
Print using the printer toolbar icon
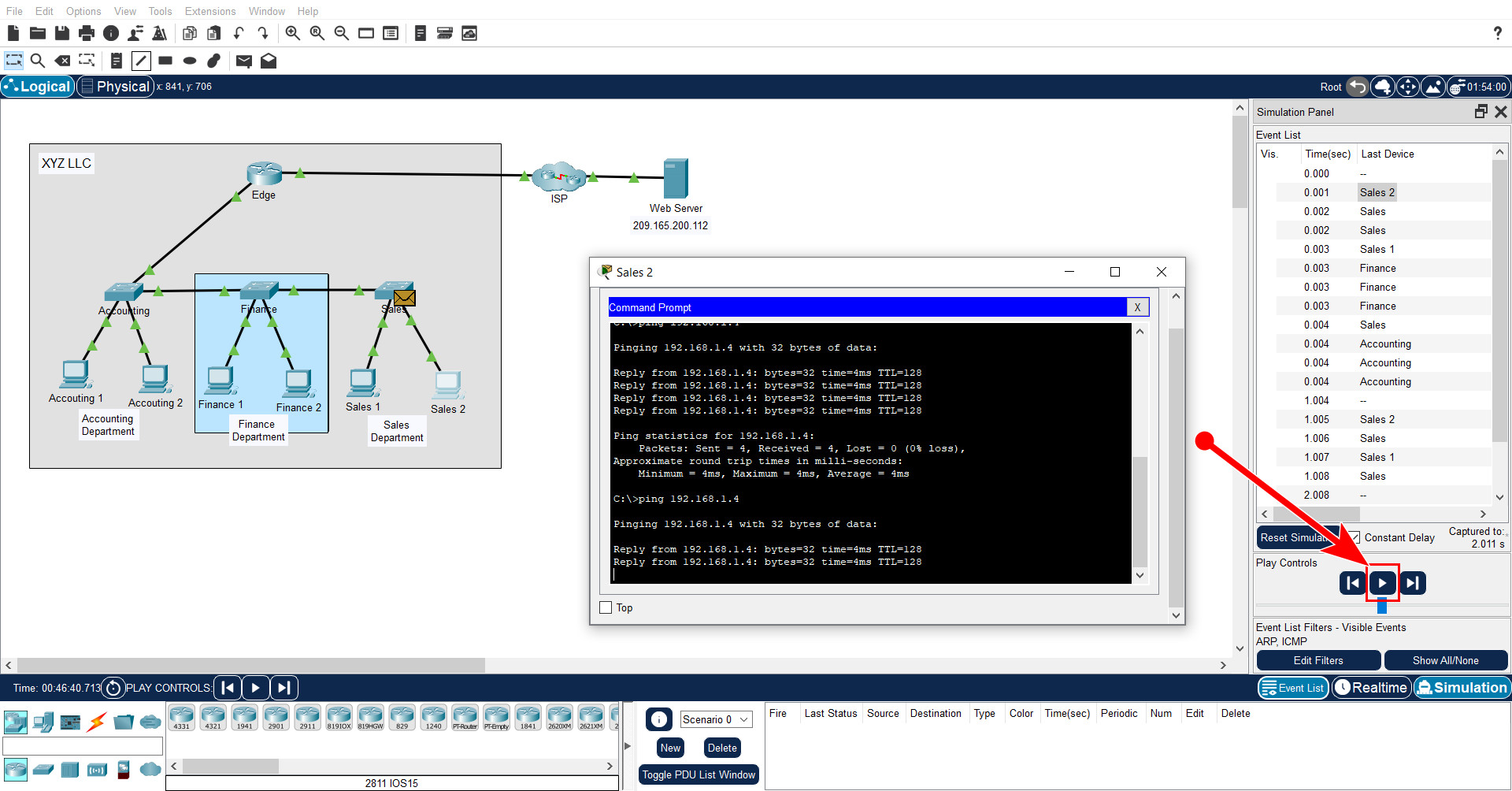[87, 33]
